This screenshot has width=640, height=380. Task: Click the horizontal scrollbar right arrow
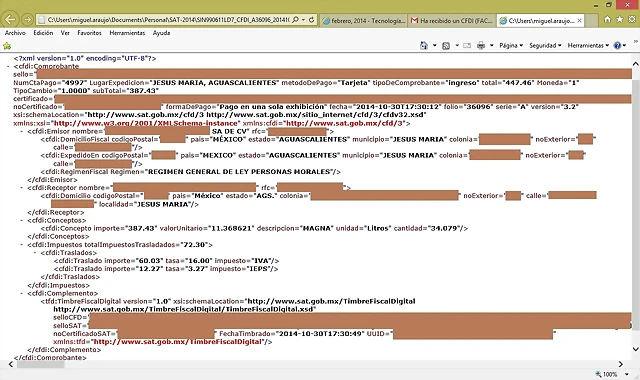(620, 364)
